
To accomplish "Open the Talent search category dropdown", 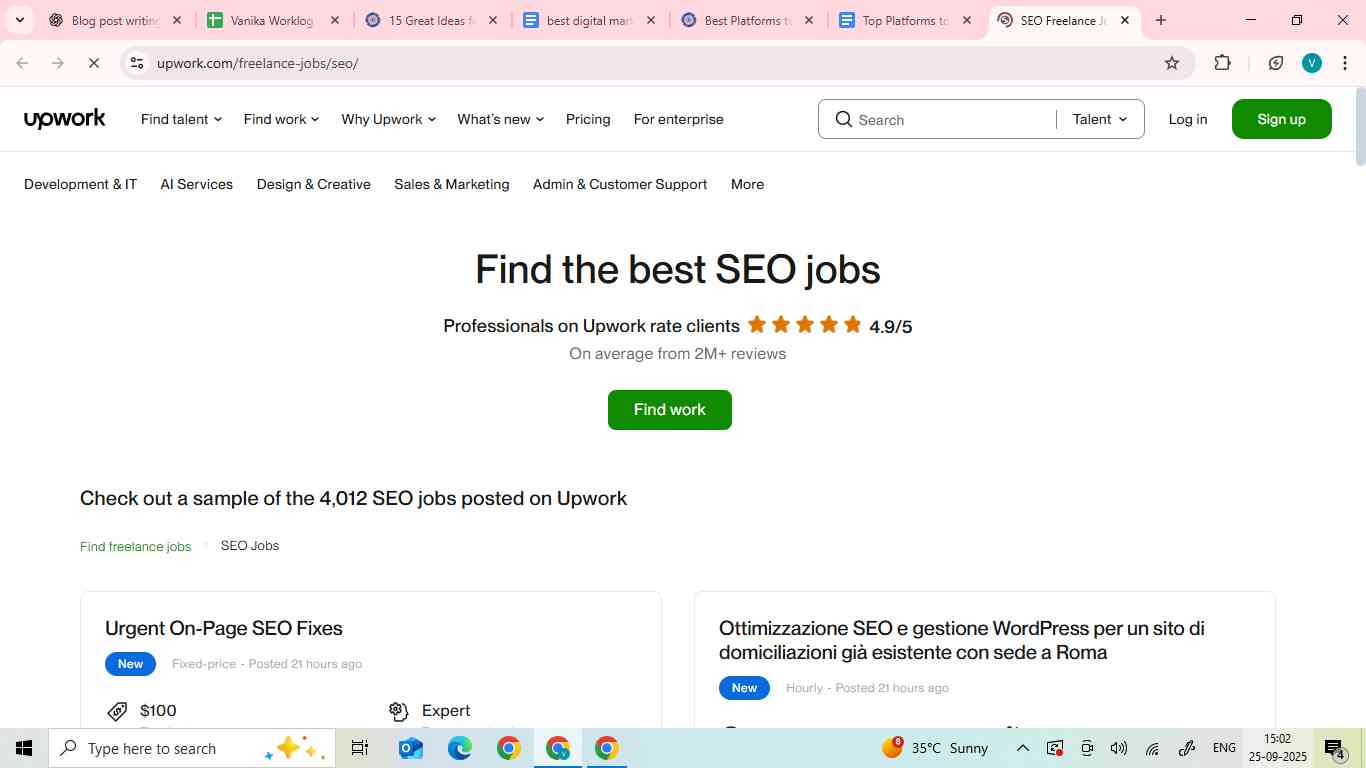I will coord(1098,119).
